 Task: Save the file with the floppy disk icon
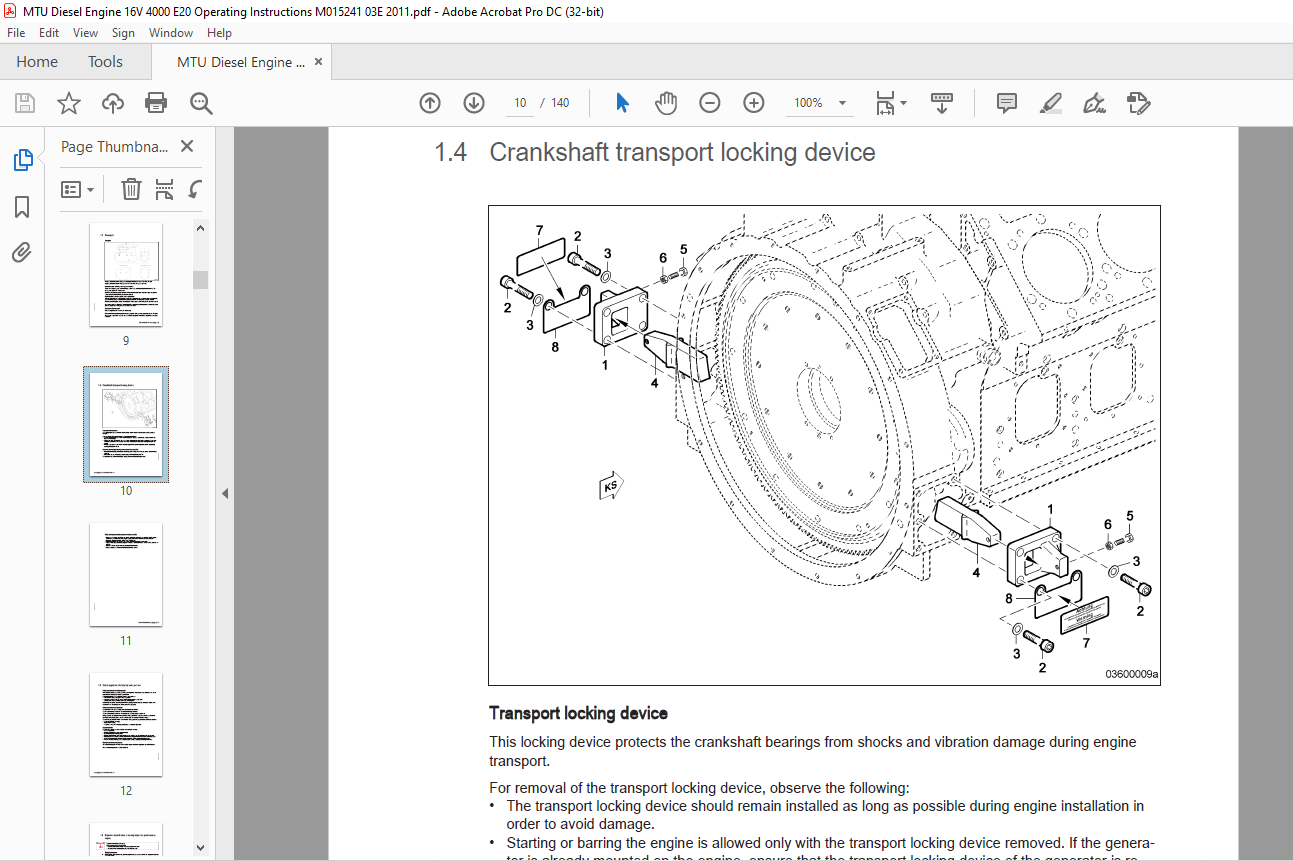(x=25, y=103)
